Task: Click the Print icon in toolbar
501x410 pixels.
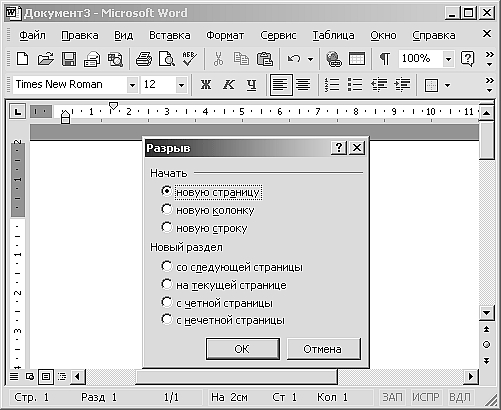Action: [144, 59]
